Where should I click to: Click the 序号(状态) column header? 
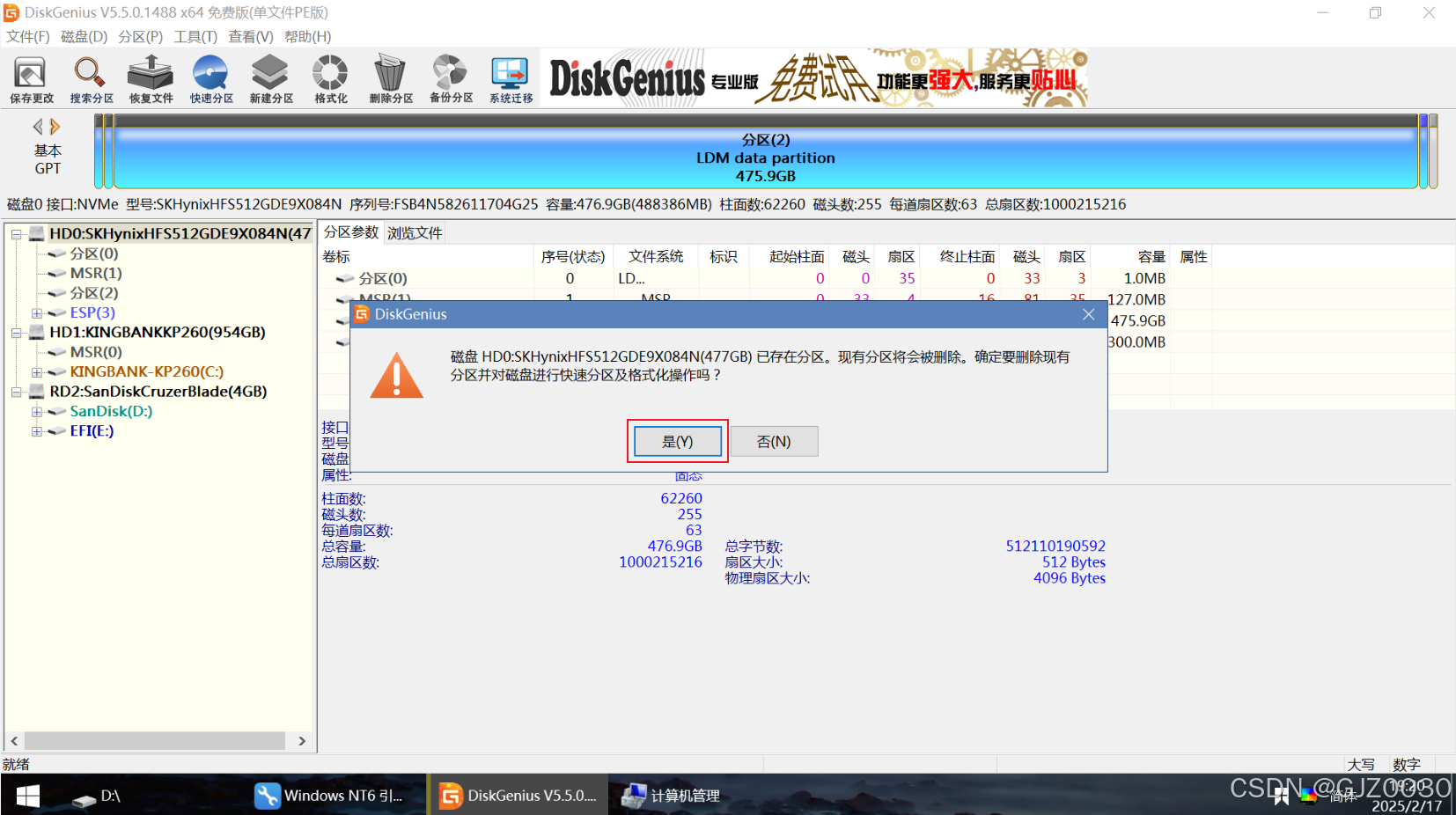click(573, 256)
